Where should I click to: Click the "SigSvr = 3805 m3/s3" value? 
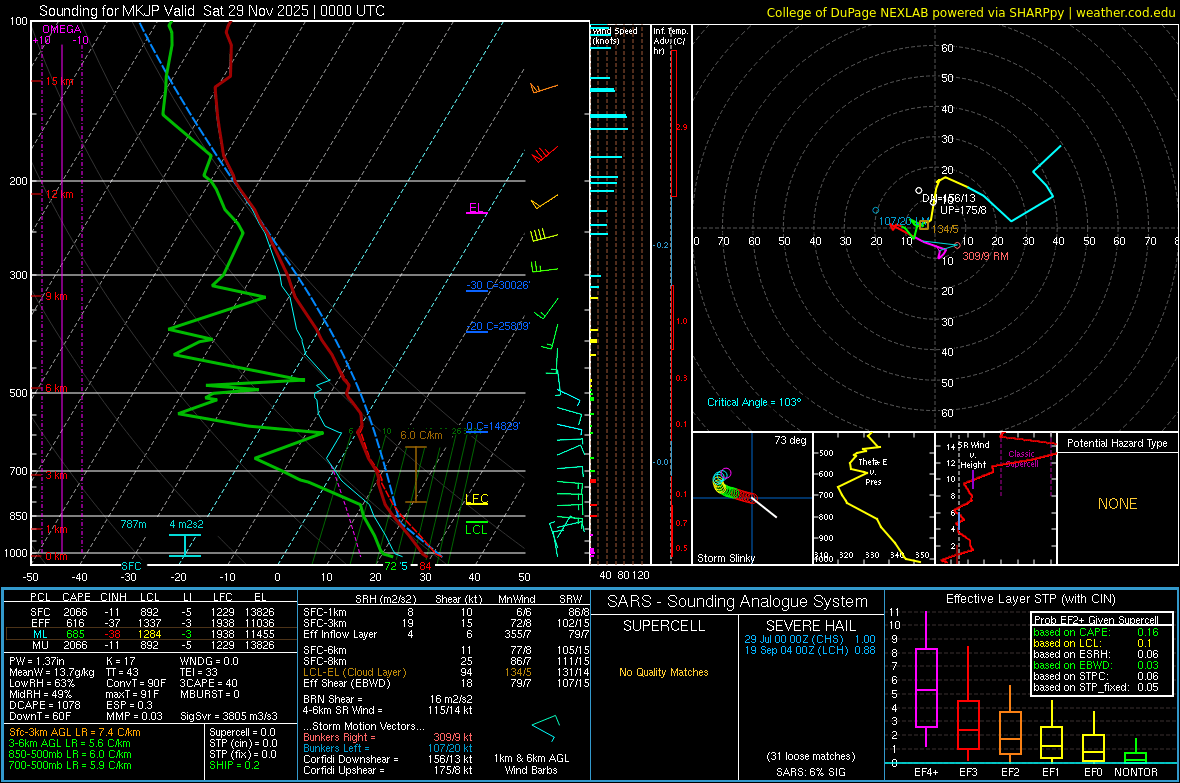229,716
